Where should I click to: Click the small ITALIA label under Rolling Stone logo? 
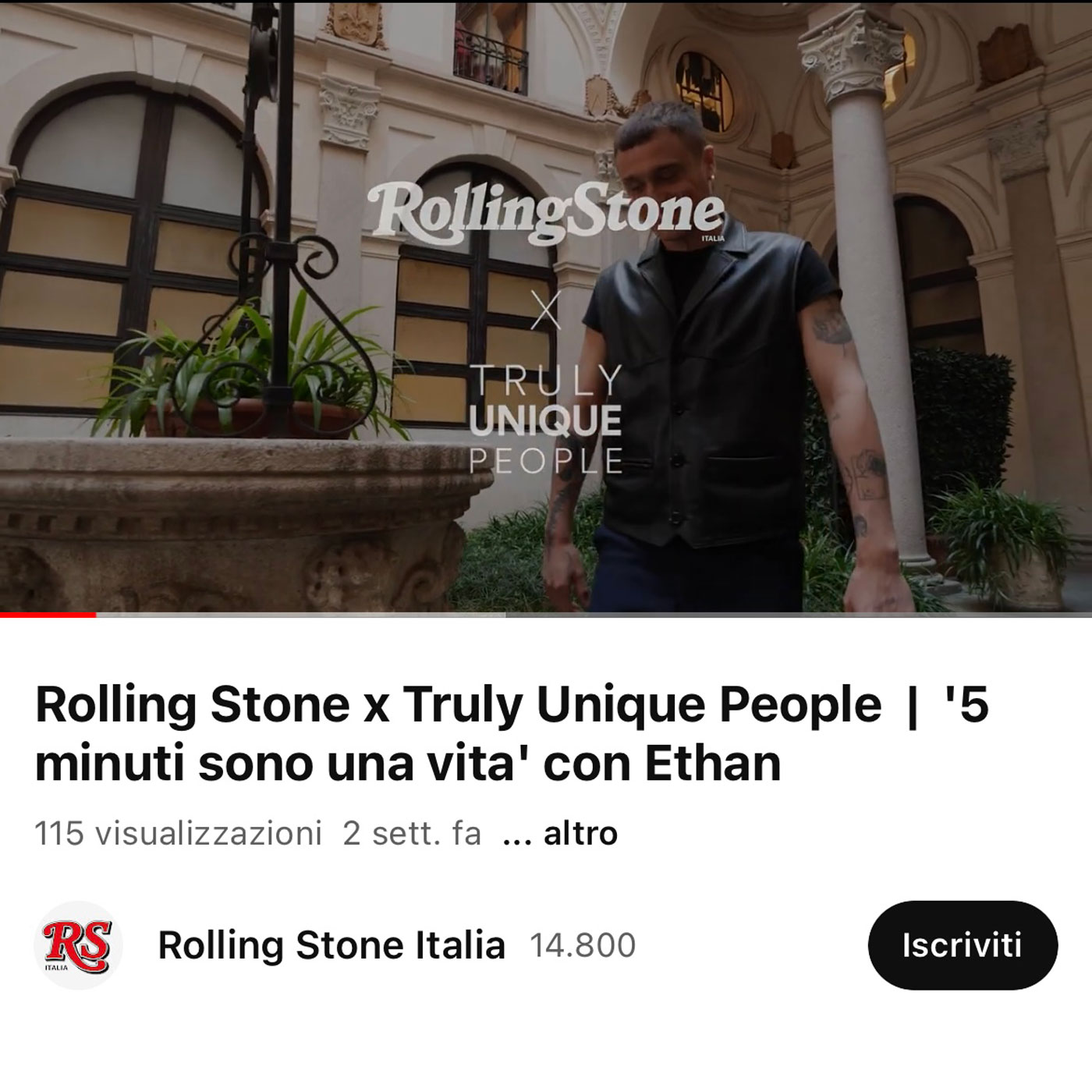pos(713,239)
